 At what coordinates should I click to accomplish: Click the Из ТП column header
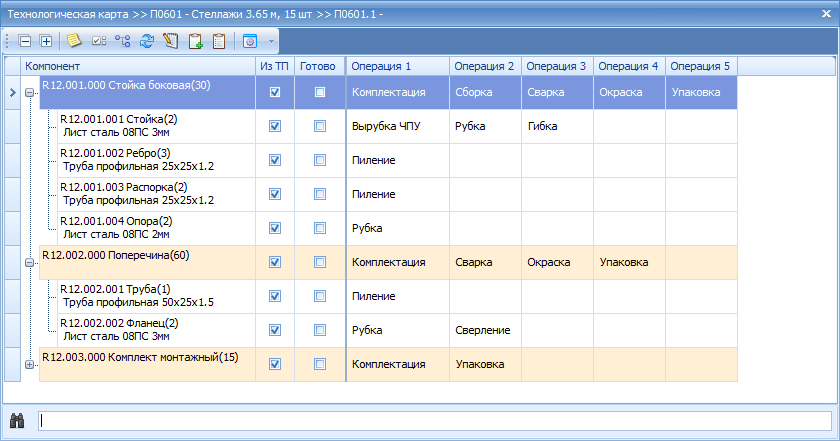[275, 66]
